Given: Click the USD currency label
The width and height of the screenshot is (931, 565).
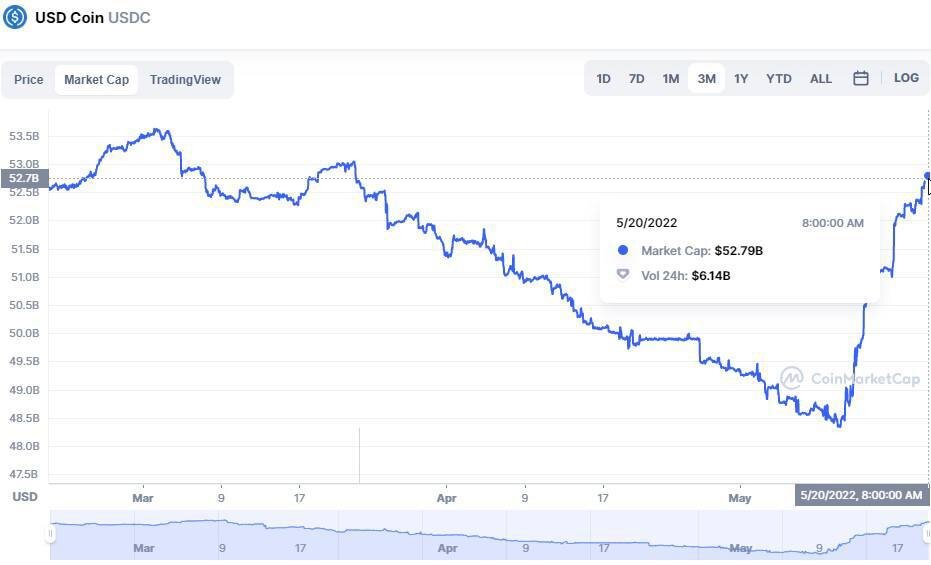Looking at the screenshot, I should [x=25, y=497].
